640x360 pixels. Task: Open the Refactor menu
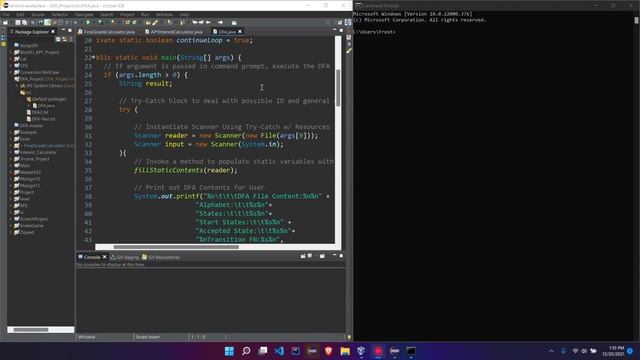point(60,15)
